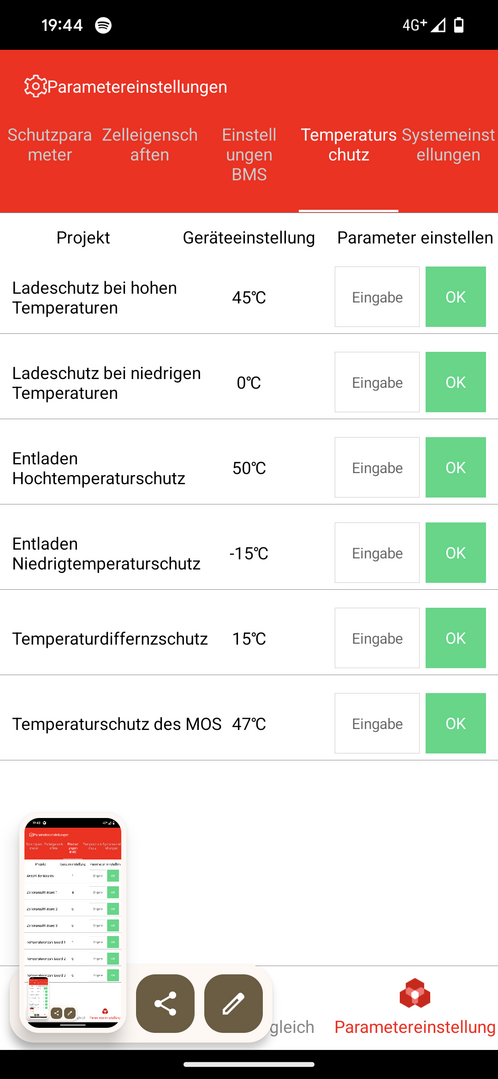498x1079 pixels.
Task: Focus Eingabe field for Entladen Niedrigtemperaturschutz
Action: 377,553
